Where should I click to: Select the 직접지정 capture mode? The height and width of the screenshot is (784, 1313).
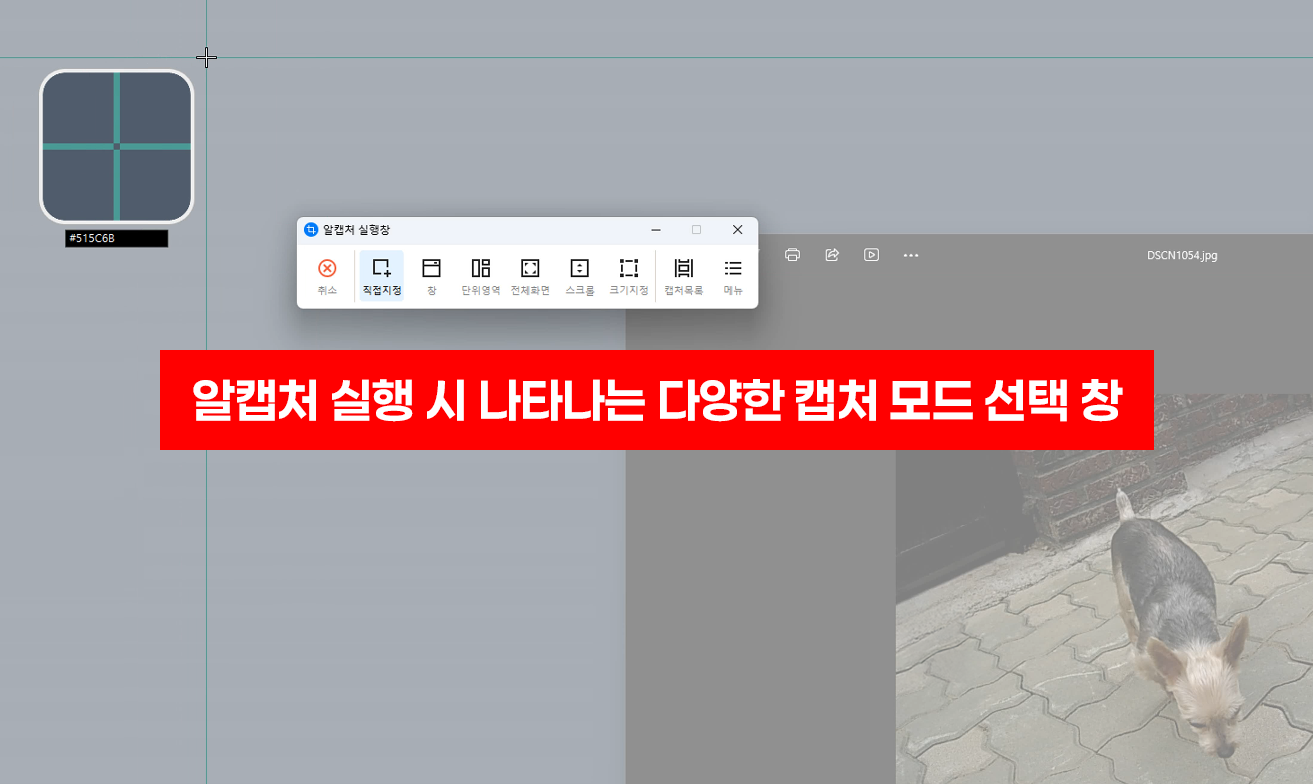tap(381, 276)
